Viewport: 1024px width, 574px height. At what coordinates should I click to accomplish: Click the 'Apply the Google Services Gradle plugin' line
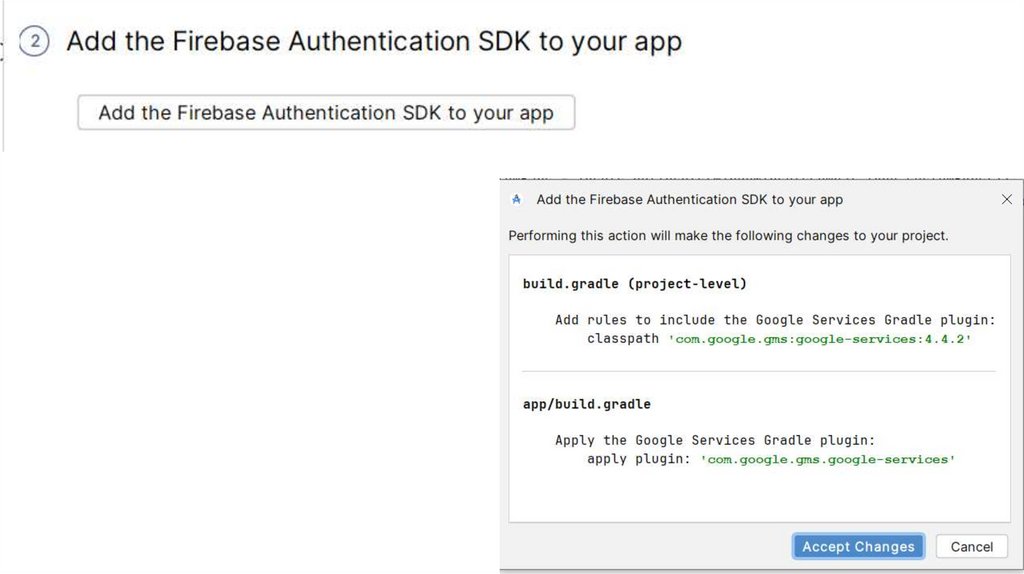[x=715, y=440]
